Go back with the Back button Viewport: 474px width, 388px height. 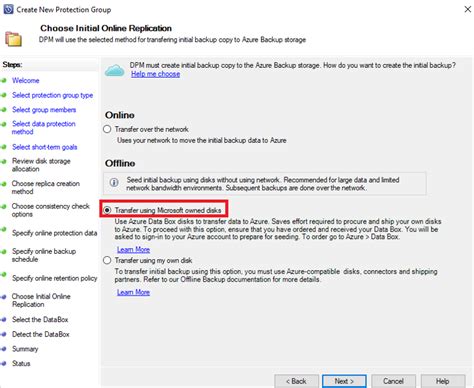[x=296, y=381]
